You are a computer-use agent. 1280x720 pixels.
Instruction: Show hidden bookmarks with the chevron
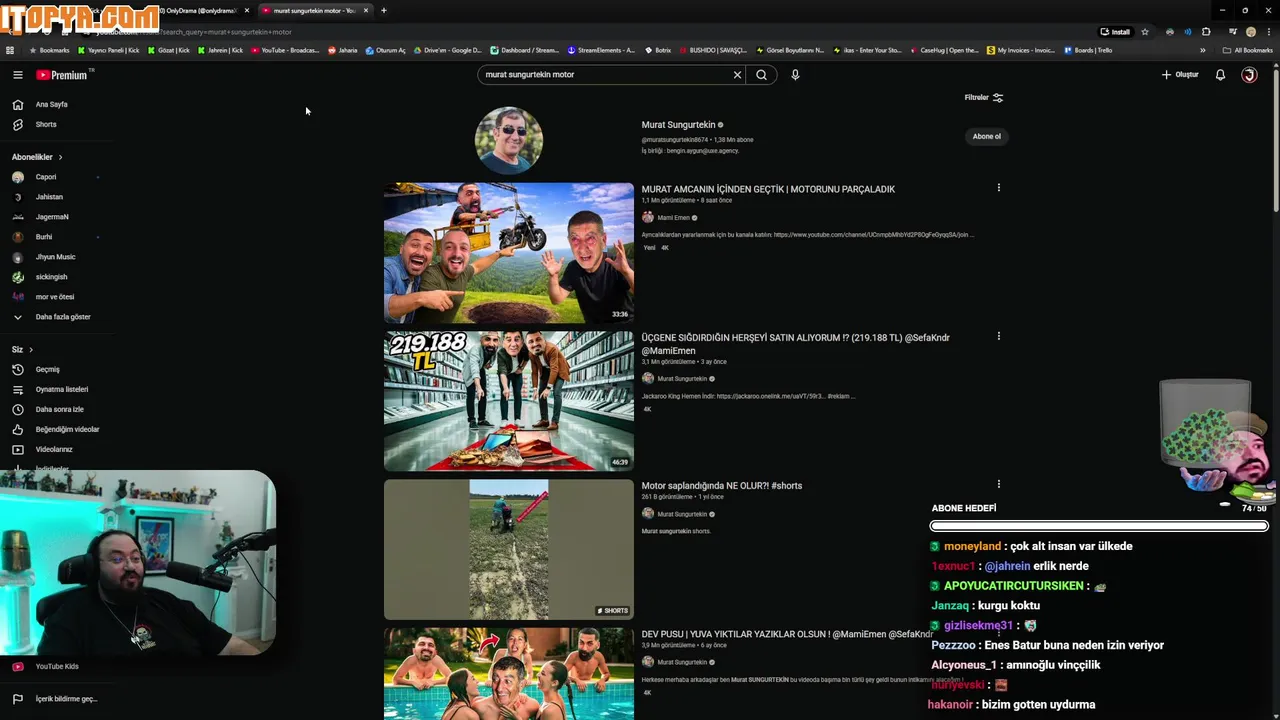coord(1202,50)
